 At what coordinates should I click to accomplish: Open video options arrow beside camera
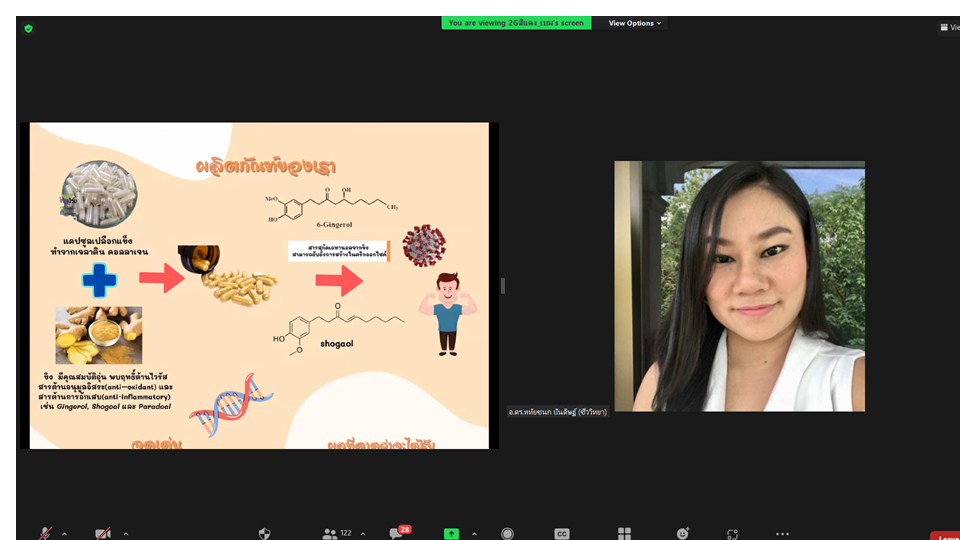tap(125, 534)
